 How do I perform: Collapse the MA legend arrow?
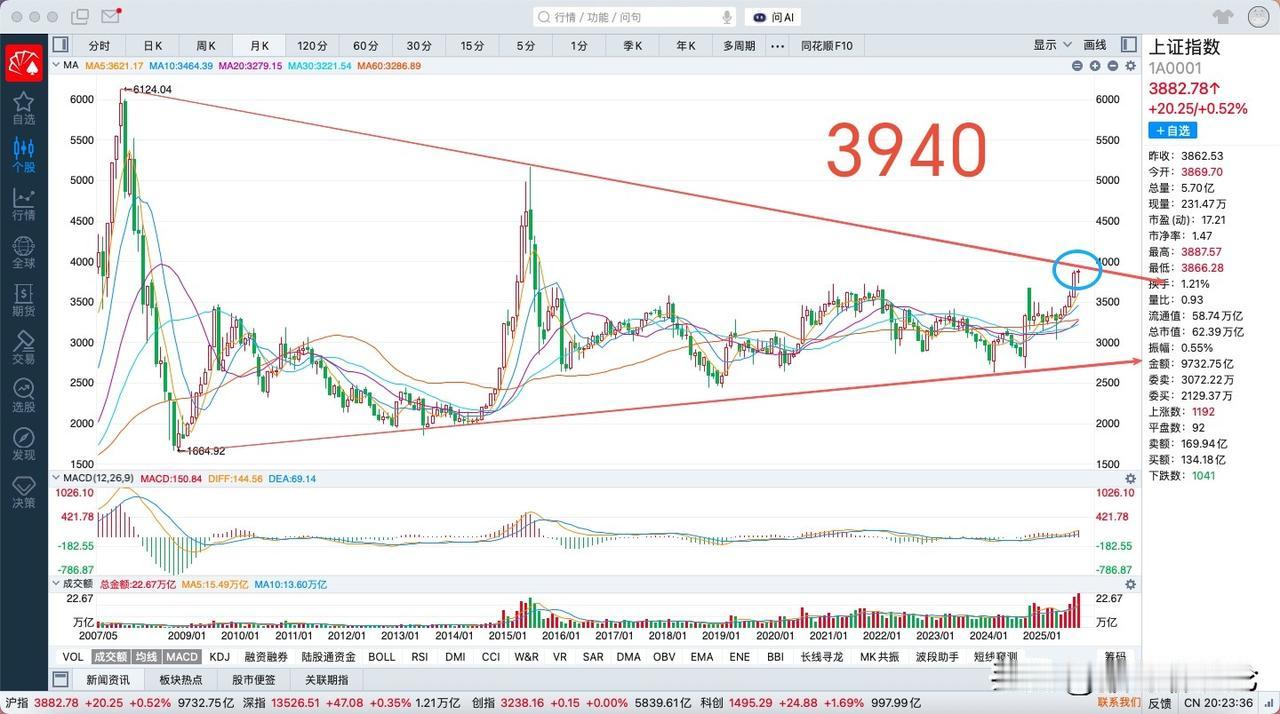(56, 66)
